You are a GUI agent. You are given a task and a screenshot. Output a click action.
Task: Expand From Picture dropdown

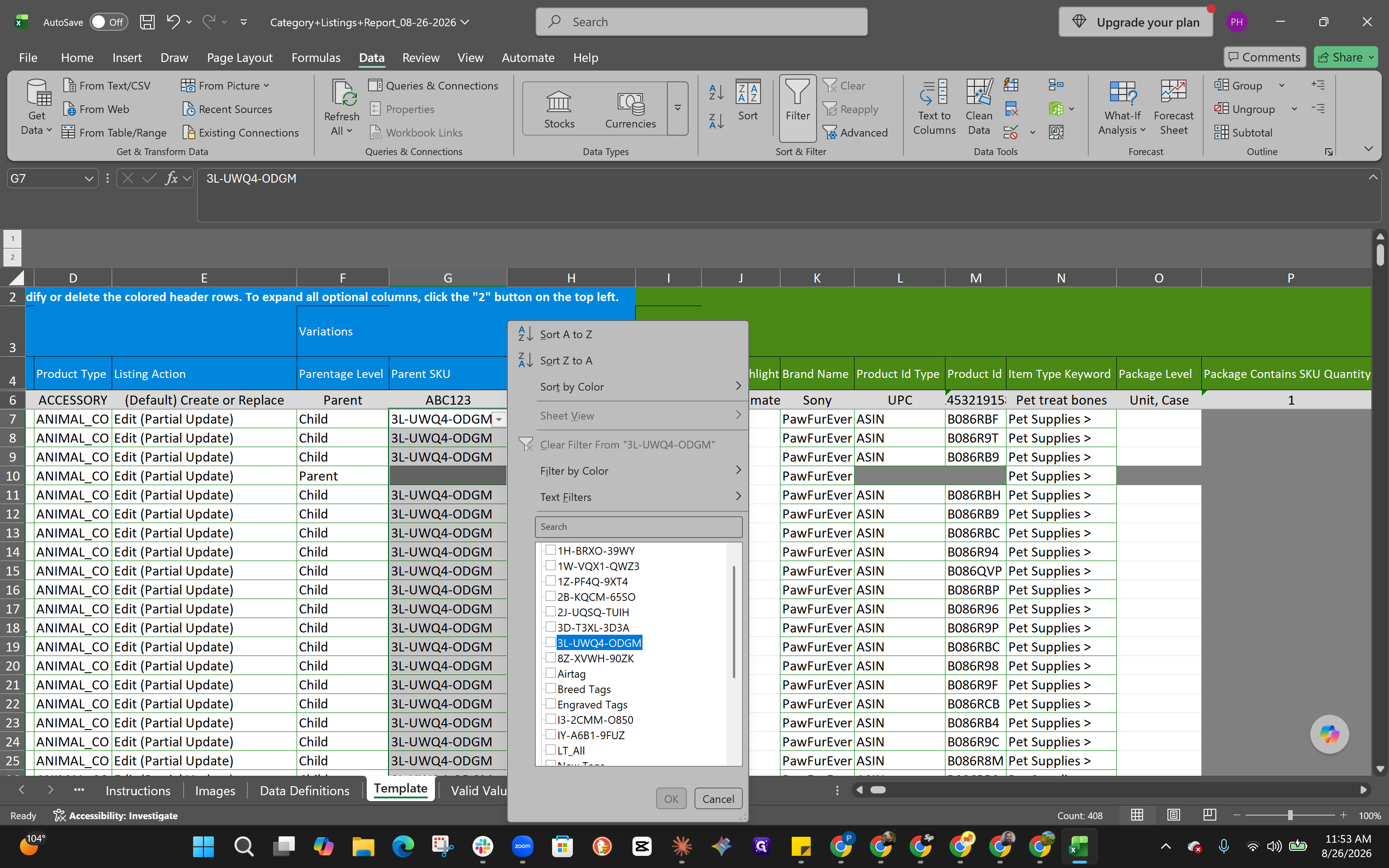(x=266, y=85)
